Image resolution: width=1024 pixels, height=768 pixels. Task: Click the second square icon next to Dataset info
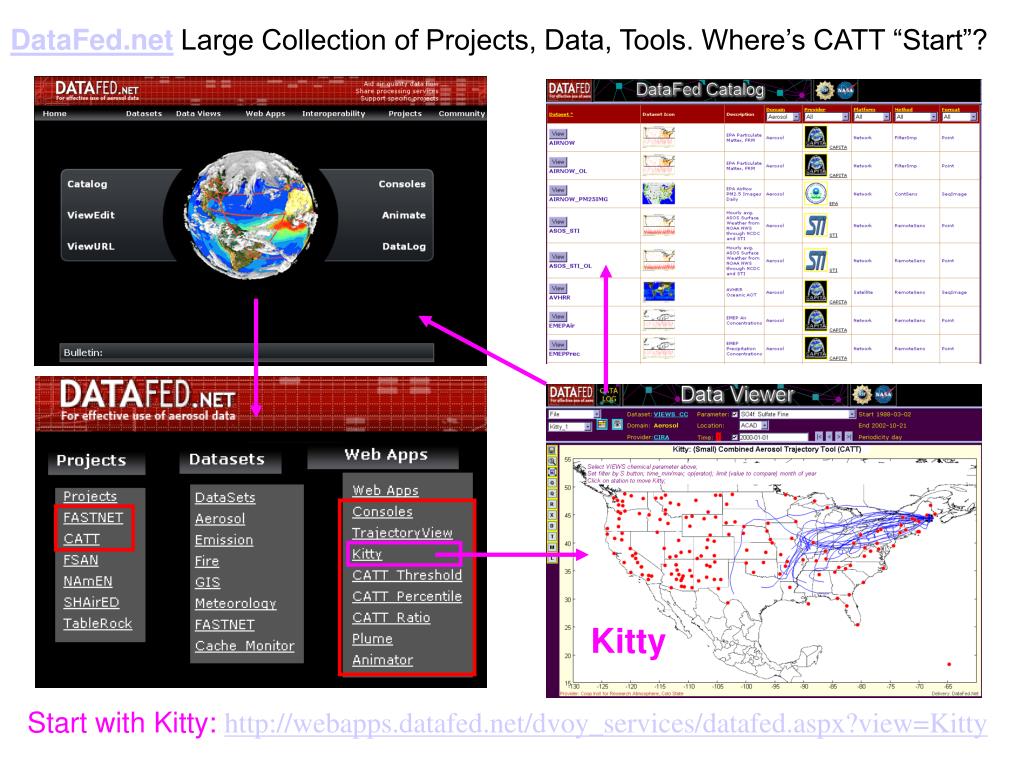[x=617, y=424]
